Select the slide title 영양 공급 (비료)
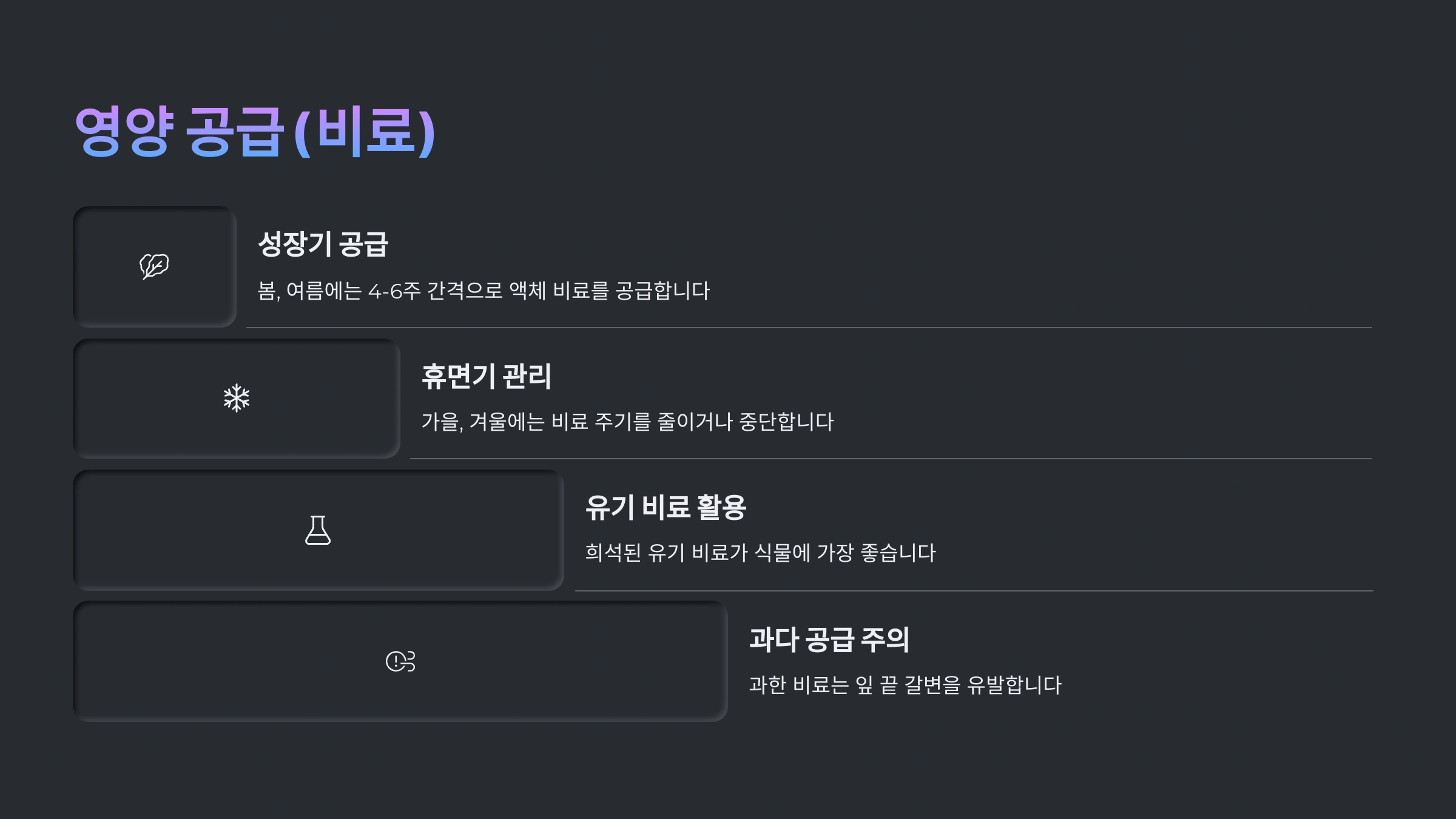Image resolution: width=1456 pixels, height=819 pixels. click(255, 132)
